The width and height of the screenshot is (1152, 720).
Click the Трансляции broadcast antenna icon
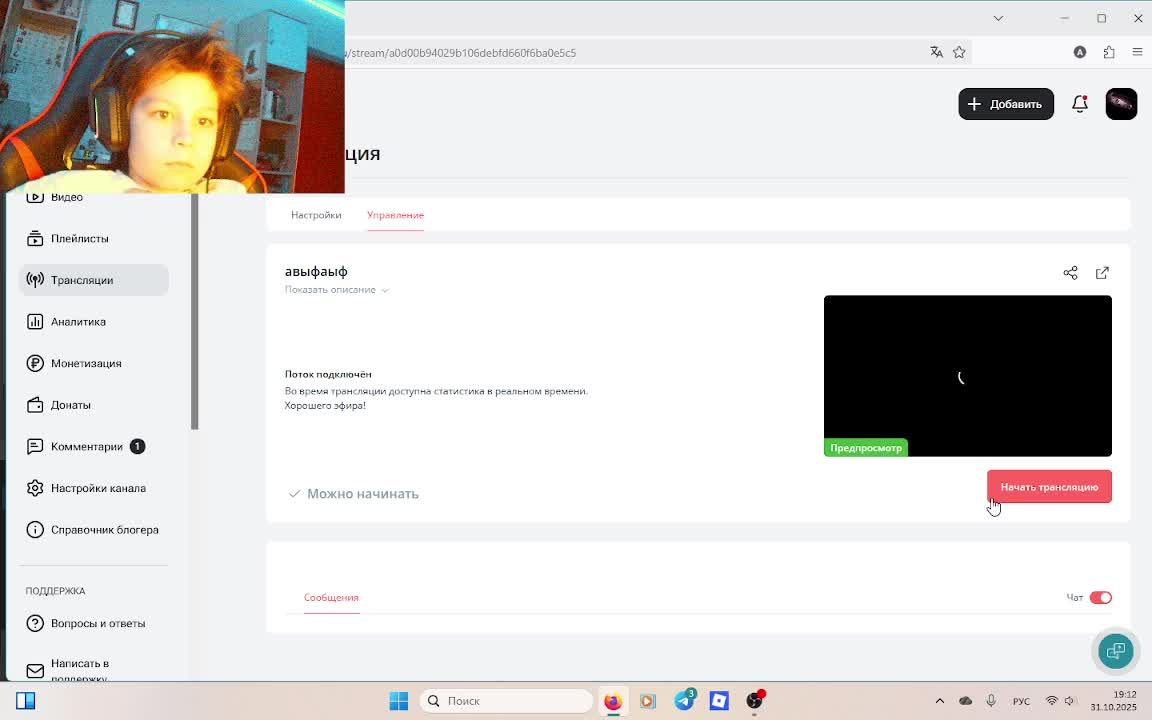(x=35, y=280)
